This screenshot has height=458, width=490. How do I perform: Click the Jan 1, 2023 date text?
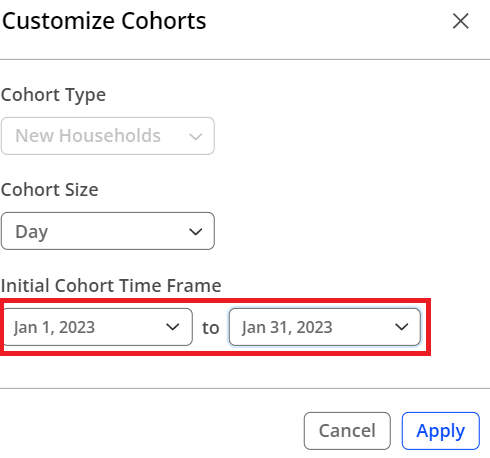54,327
